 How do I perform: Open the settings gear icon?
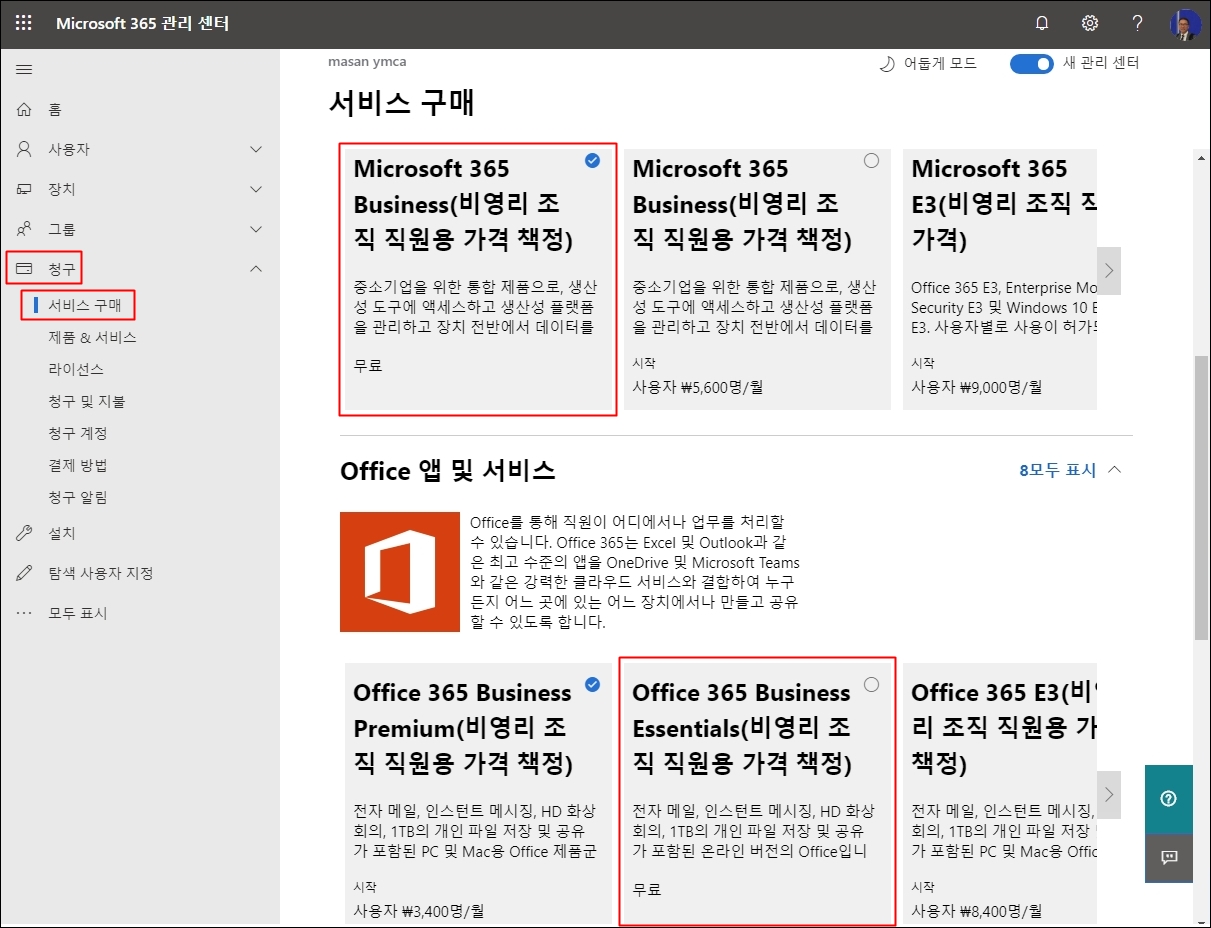[x=1090, y=23]
